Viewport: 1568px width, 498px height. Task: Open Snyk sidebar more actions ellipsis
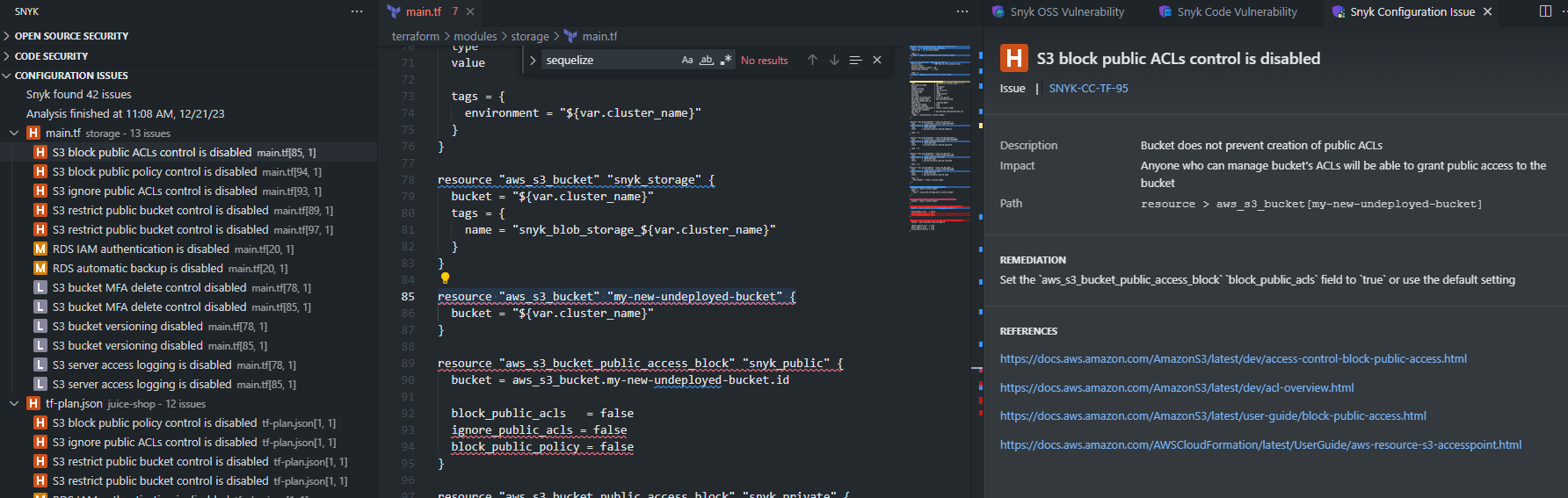pos(357,11)
